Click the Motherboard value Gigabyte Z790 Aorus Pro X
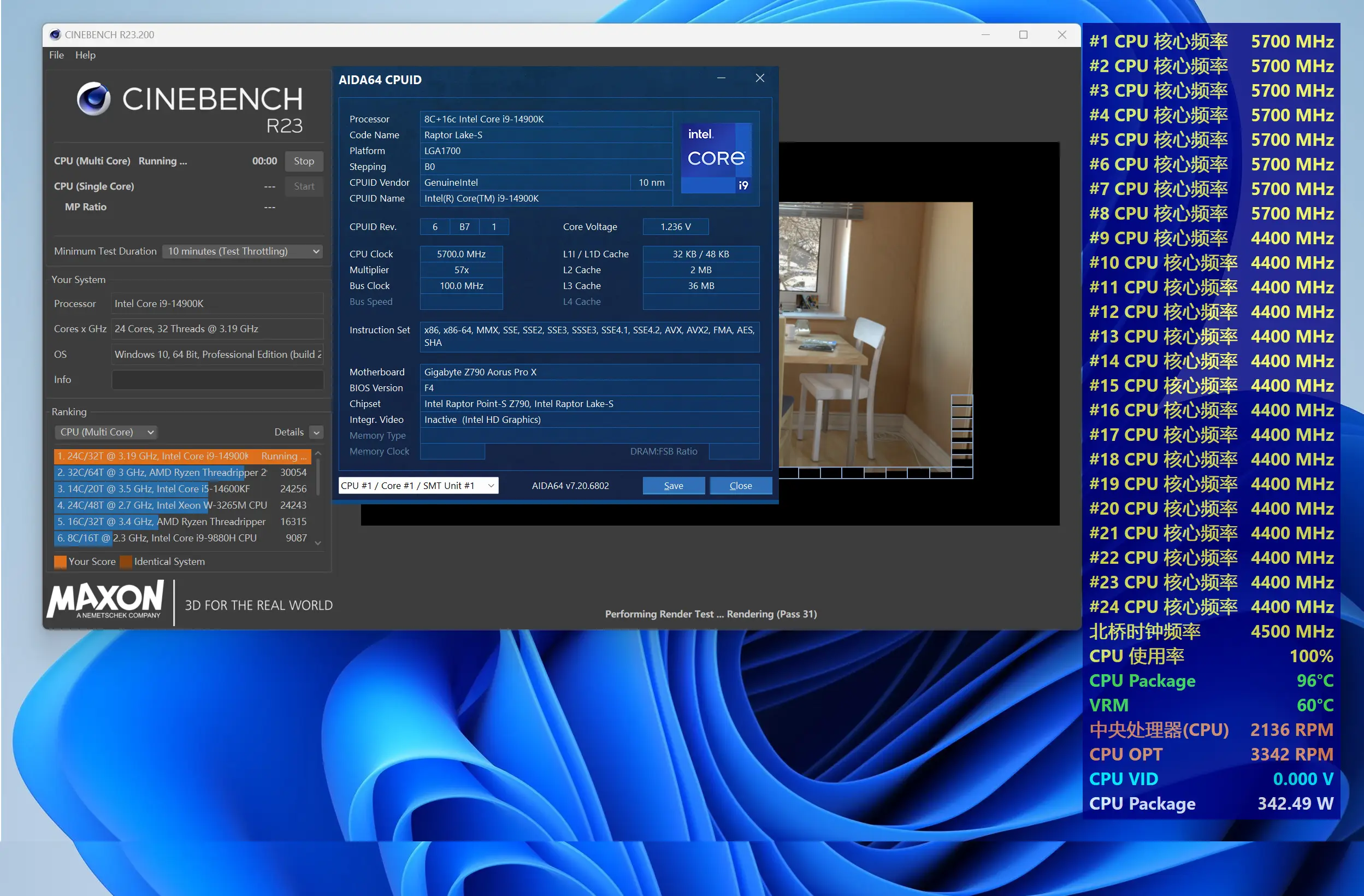Image resolution: width=1364 pixels, height=896 pixels. pos(590,372)
